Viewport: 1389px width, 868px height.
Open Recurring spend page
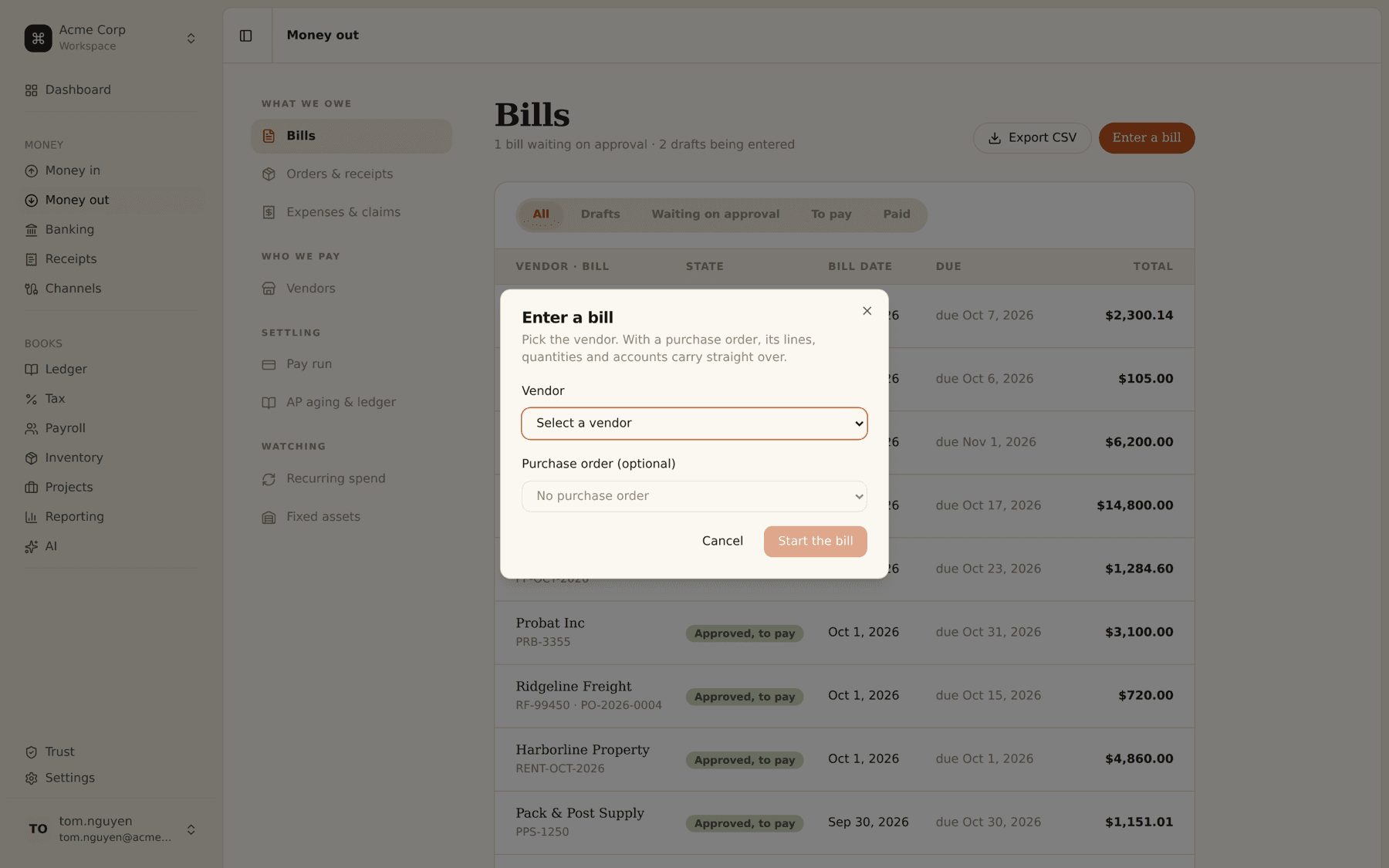351,479
